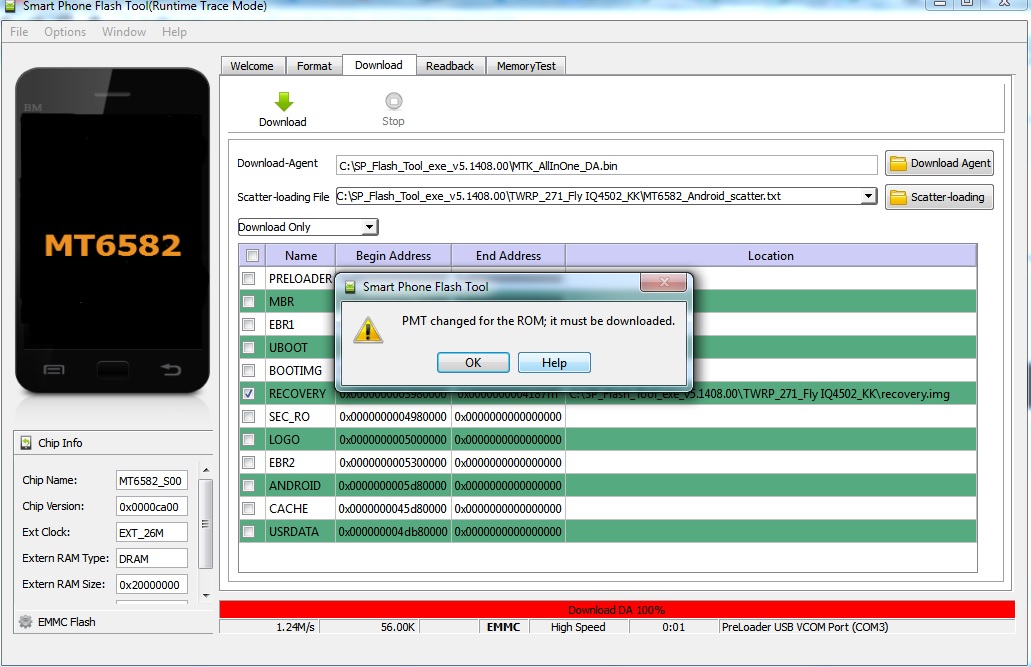Viewport: 1031px width, 667px height.
Task: Check the PRELOADER row checkbox
Action: [x=249, y=278]
